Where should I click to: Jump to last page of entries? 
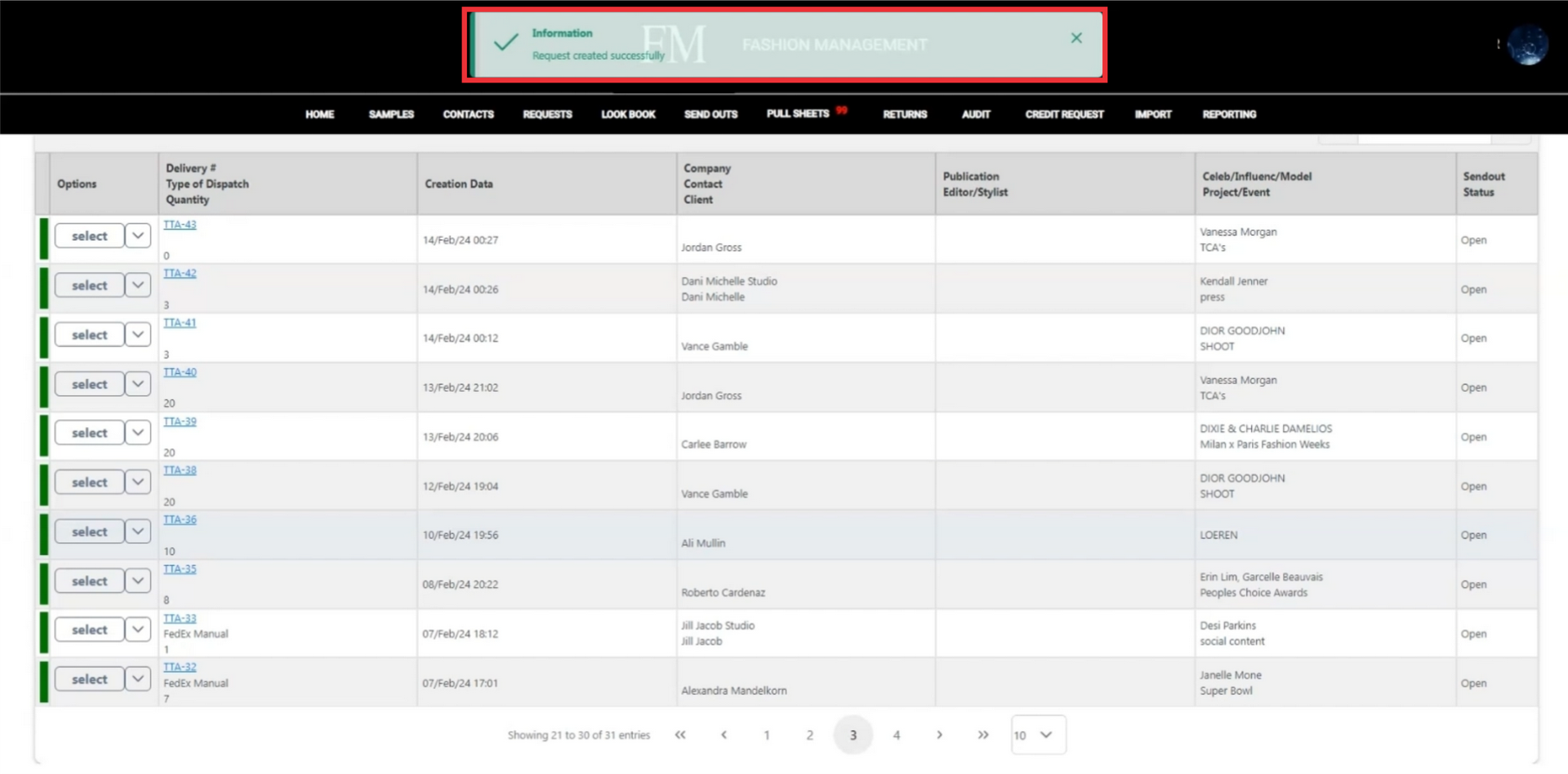(982, 735)
